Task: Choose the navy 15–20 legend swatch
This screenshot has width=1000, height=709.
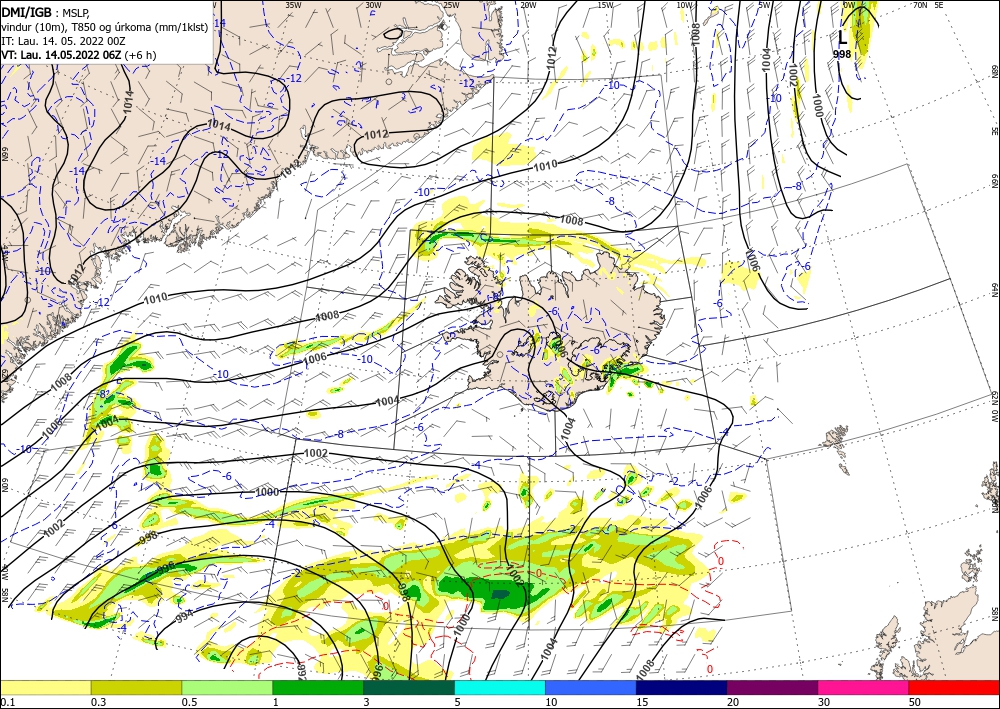Action: click(682, 687)
